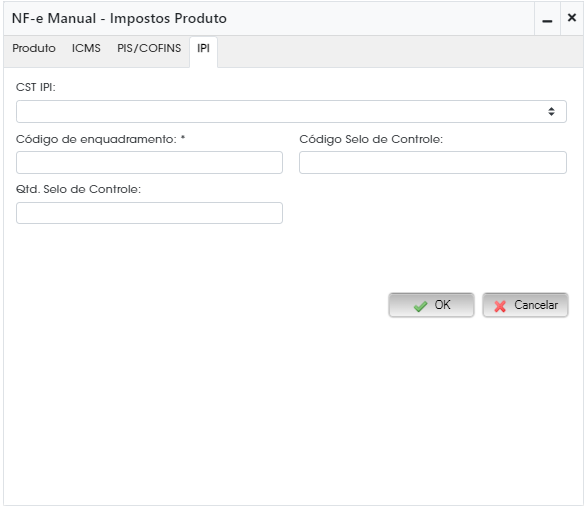
Task: Open the ICMS tab
Action: (86, 48)
